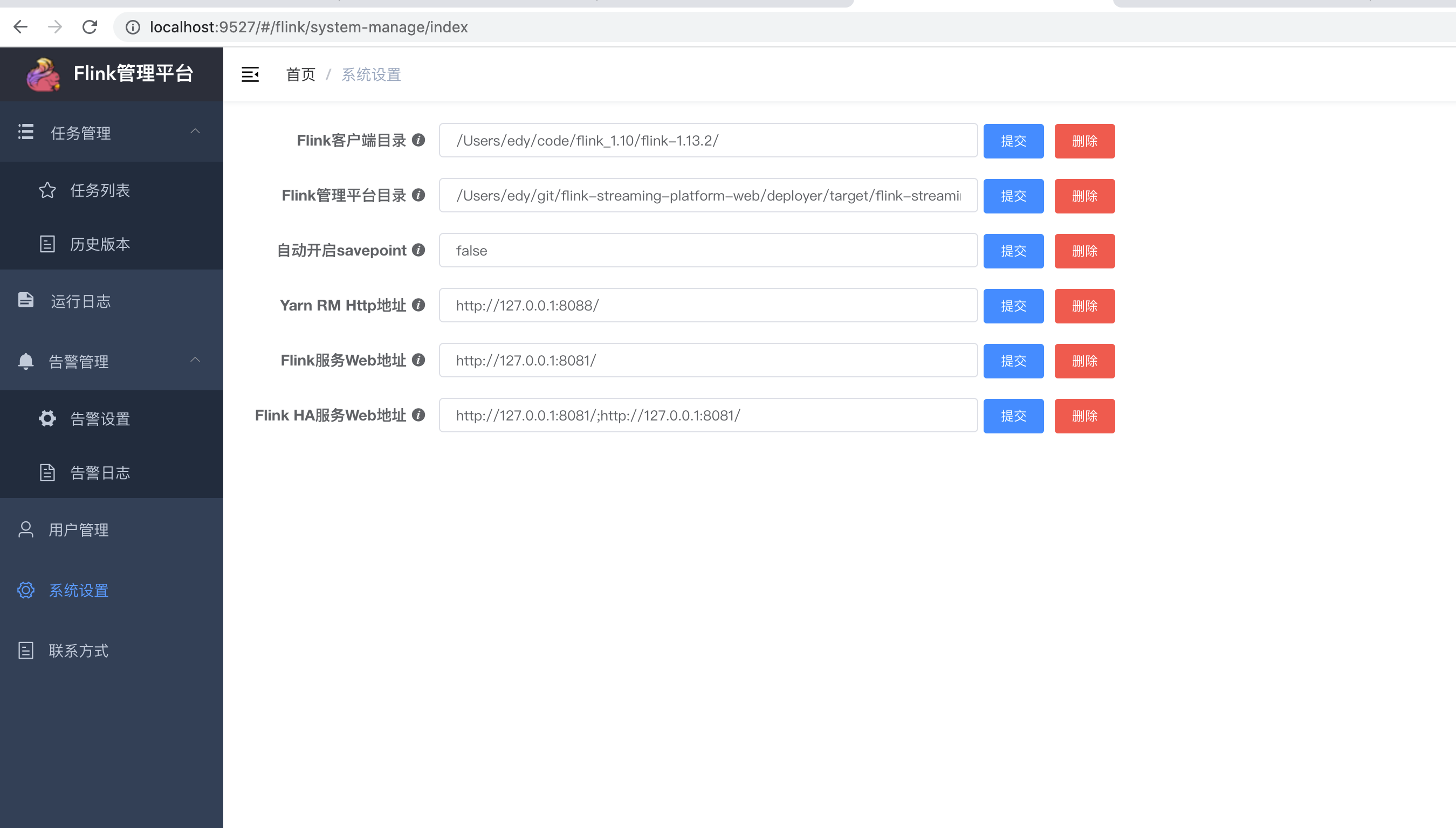Click 提交 for Flink管理平台目录
Image resolution: width=1456 pixels, height=828 pixels.
pyautogui.click(x=1013, y=196)
